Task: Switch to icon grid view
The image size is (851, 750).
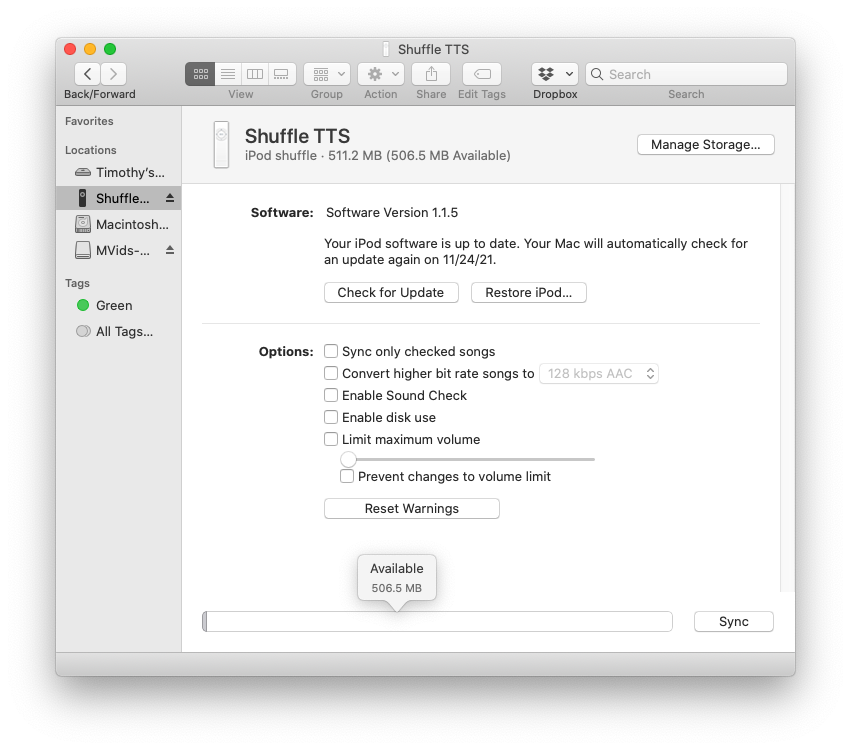Action: tap(200, 74)
